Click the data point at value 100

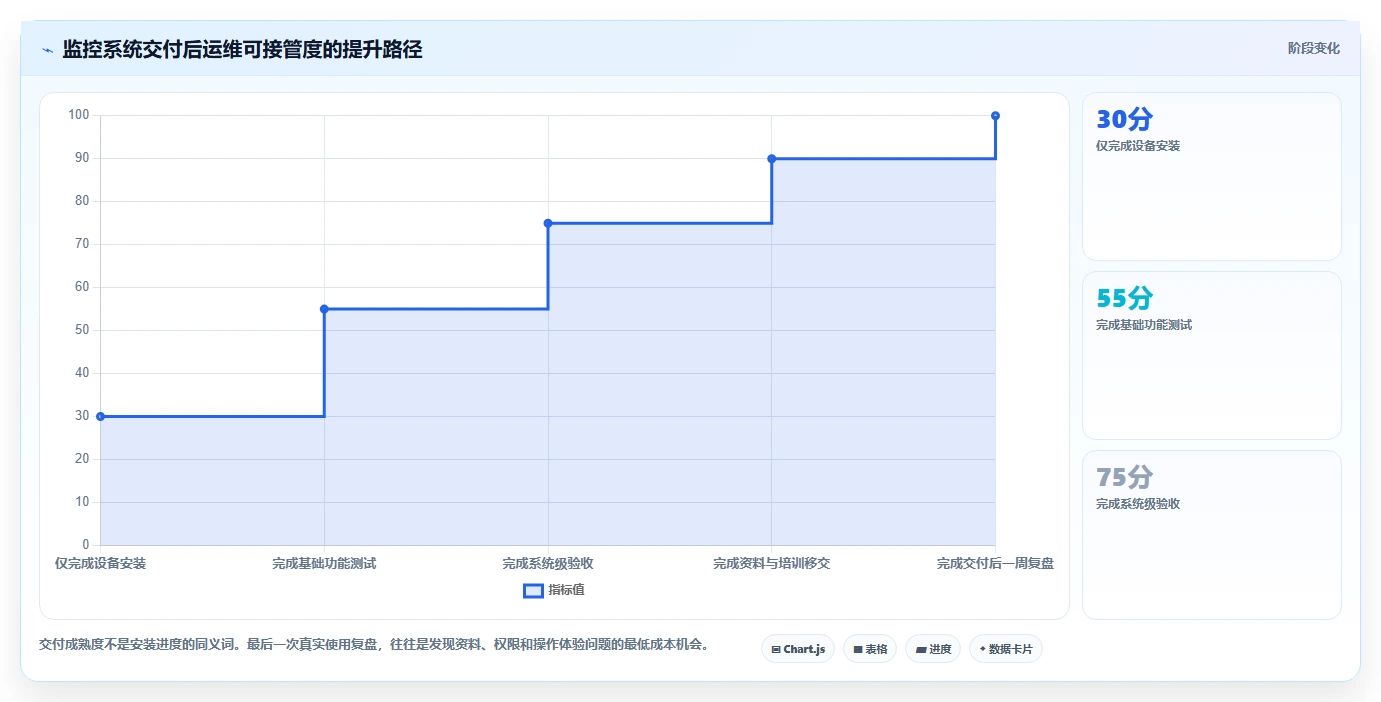pyautogui.click(x=995, y=116)
